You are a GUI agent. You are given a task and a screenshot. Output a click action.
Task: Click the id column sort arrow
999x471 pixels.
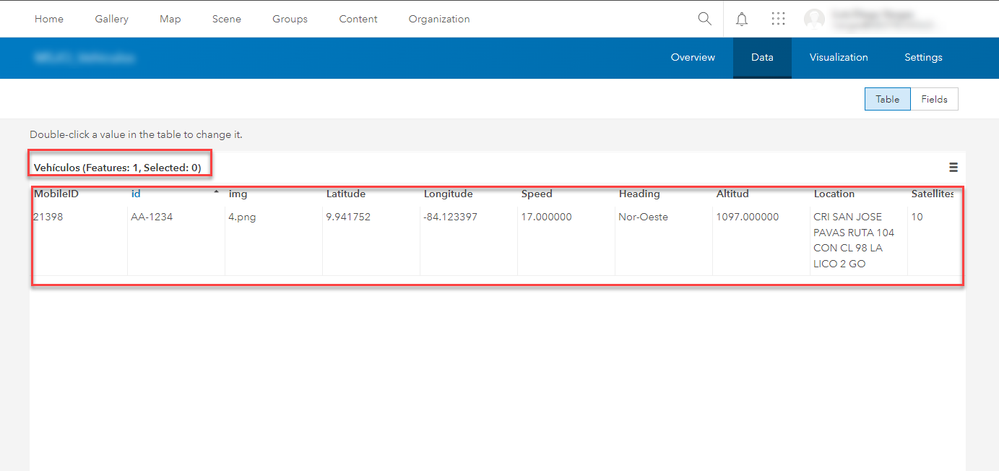[x=216, y=192]
